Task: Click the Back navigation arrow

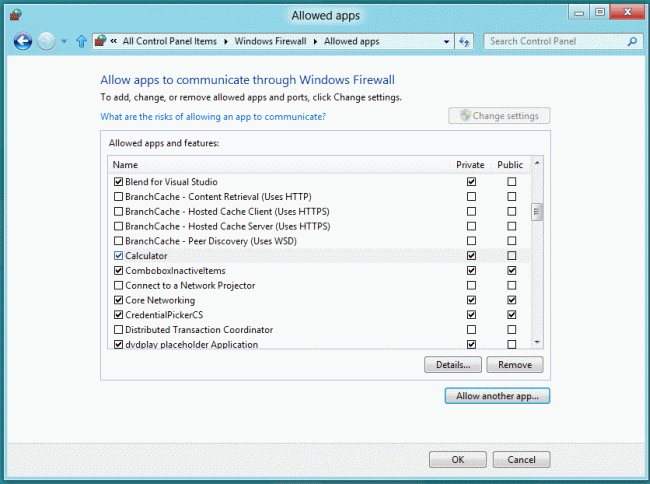Action: 23,41
